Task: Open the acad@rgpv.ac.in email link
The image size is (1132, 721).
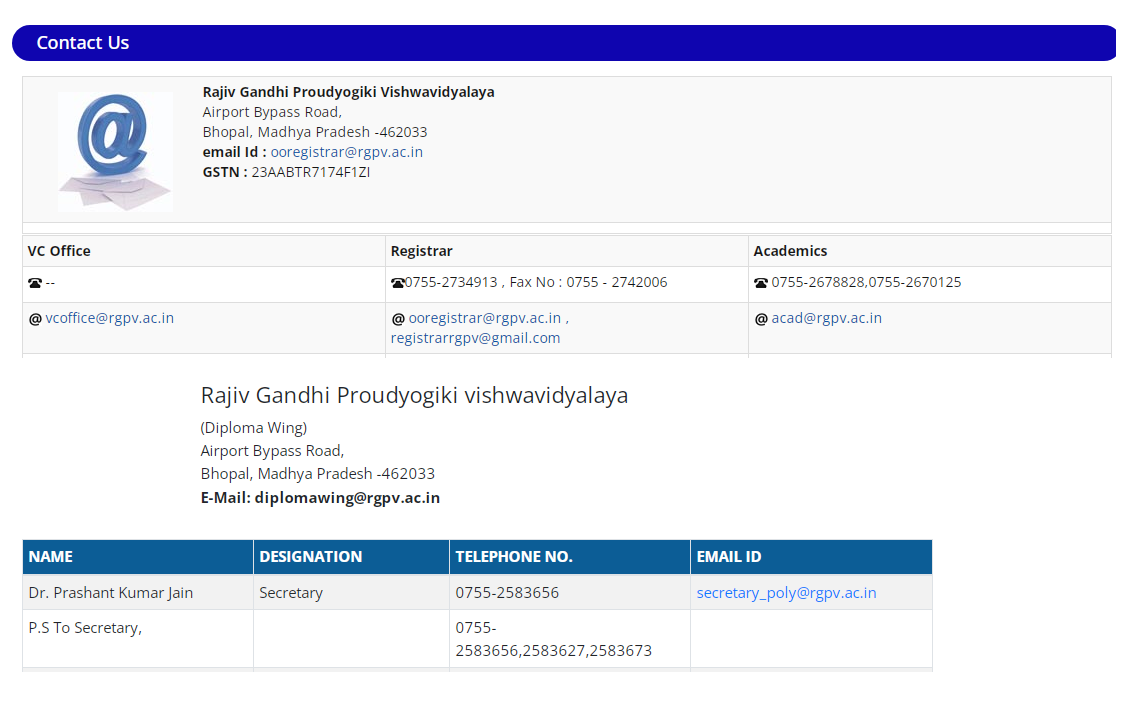Action: 827,318
